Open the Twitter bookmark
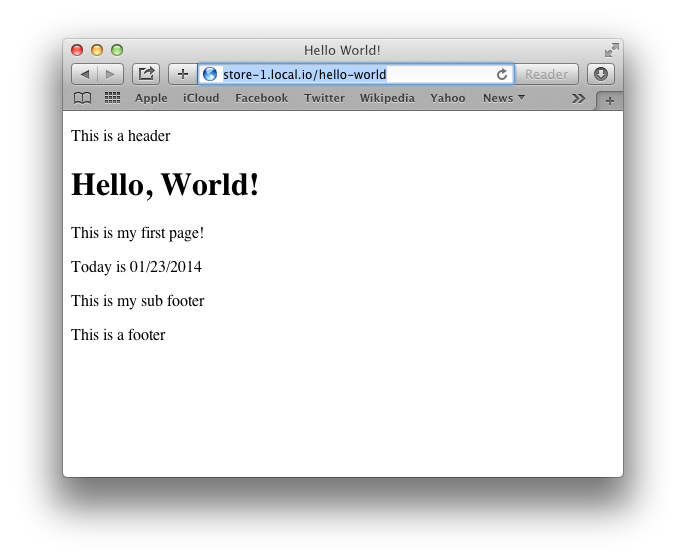The image size is (690, 552). 324,98
